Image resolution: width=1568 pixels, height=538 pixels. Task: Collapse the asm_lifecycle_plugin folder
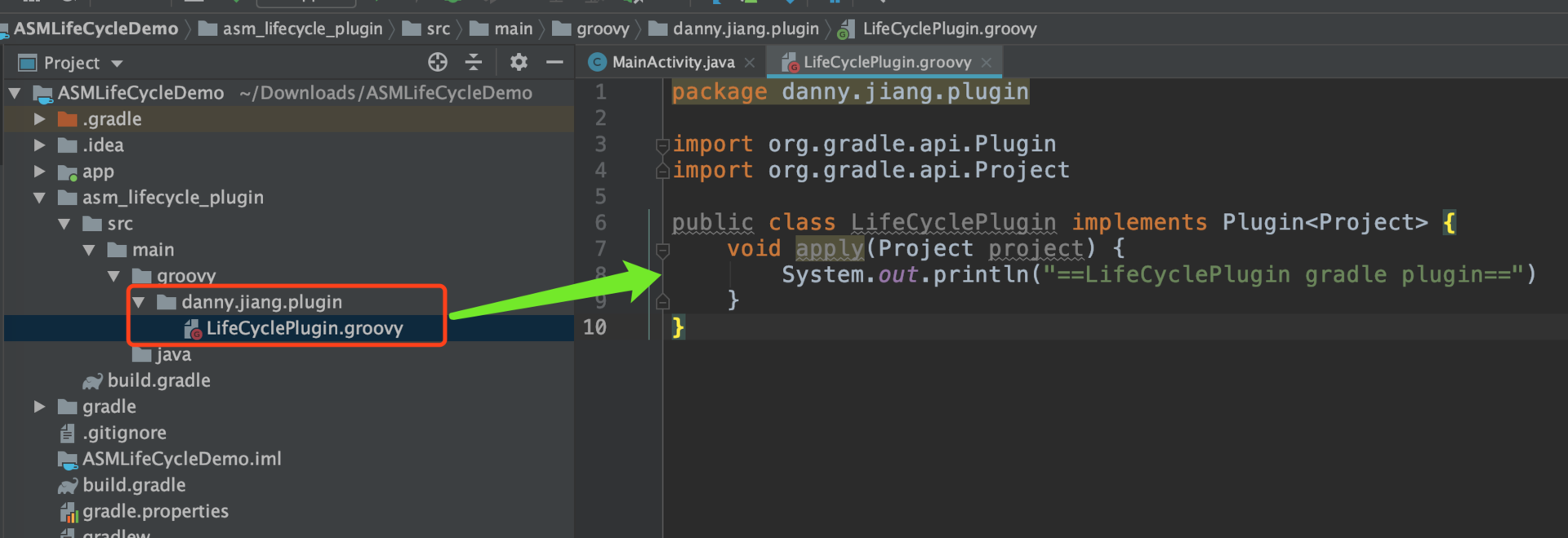click(39, 198)
